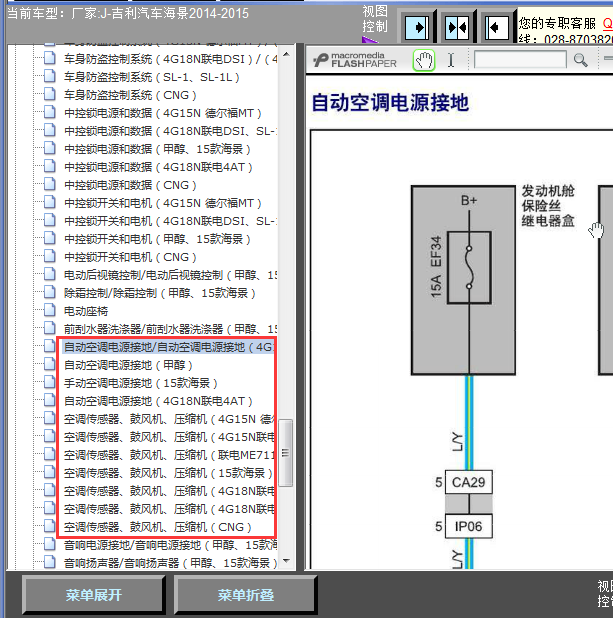Screen dimensions: 613x618
Task: Click document icon beside 音响扬声器
Action: coord(50,562)
